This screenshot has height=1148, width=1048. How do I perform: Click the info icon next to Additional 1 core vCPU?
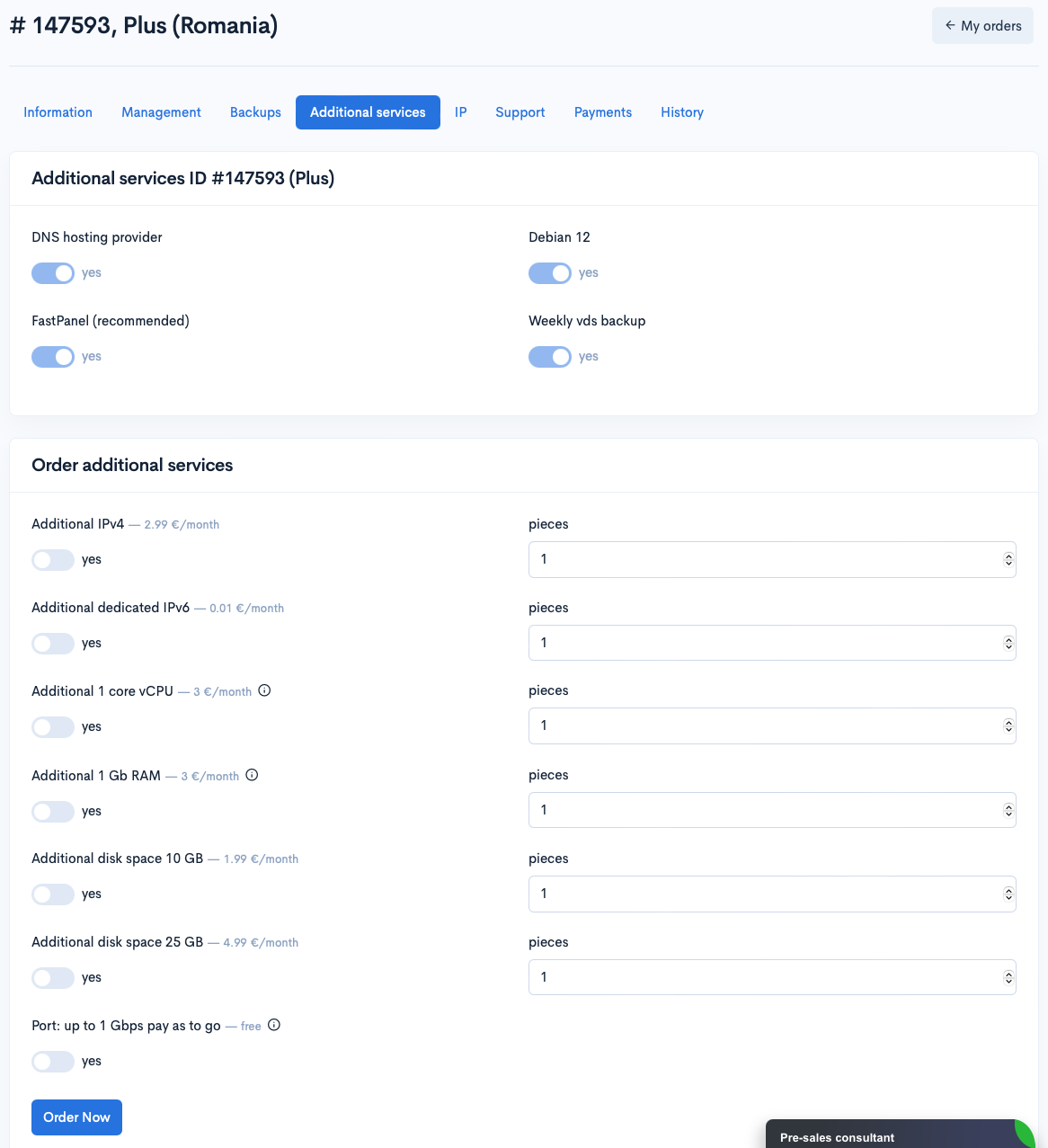click(x=264, y=690)
